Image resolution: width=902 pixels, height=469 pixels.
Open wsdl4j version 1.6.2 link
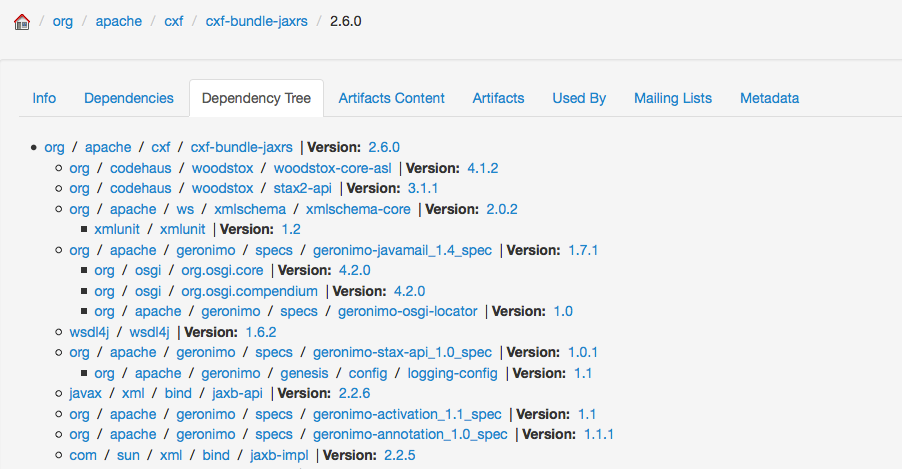(259, 332)
